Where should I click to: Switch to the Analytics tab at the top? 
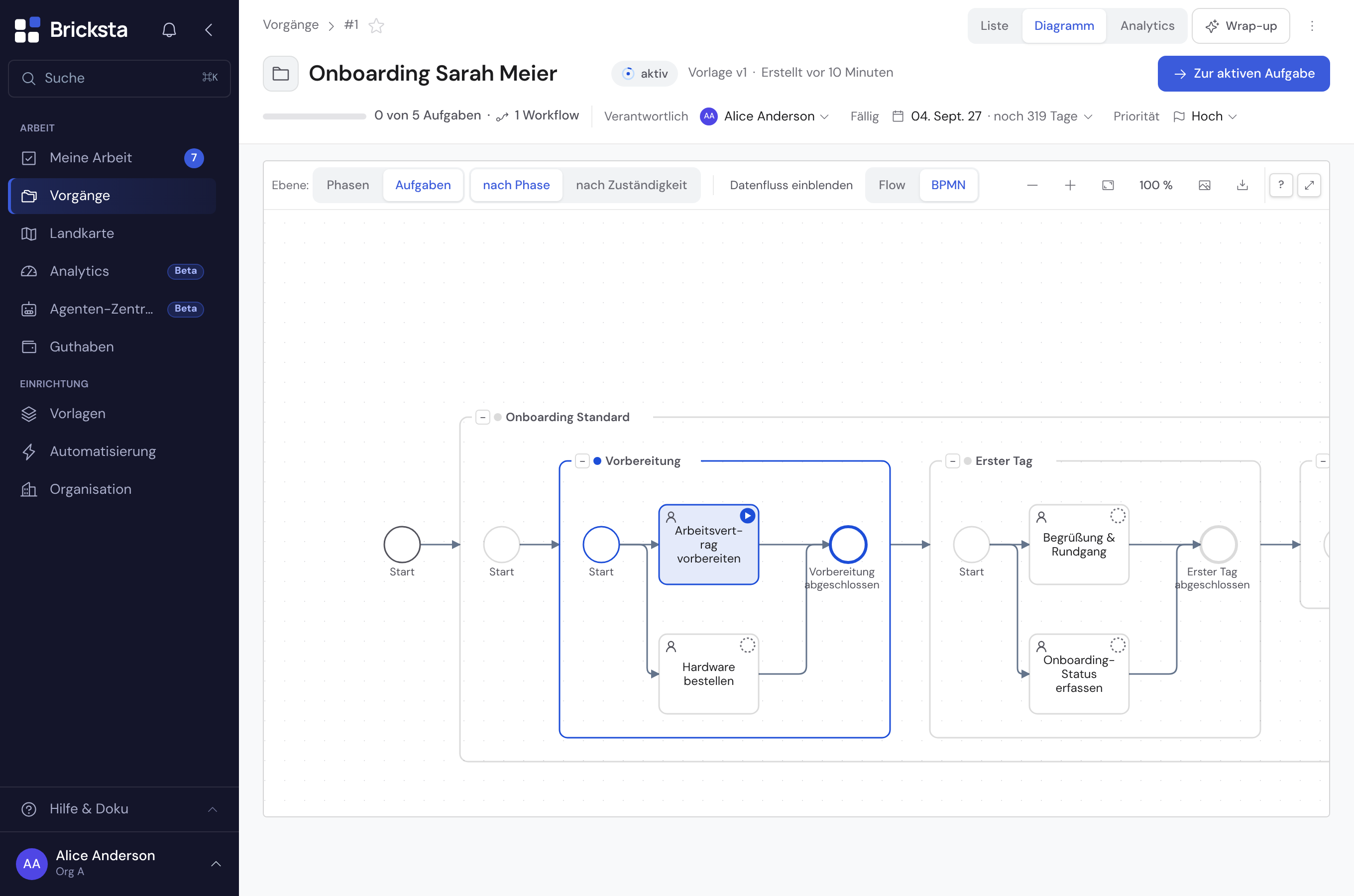1146,26
